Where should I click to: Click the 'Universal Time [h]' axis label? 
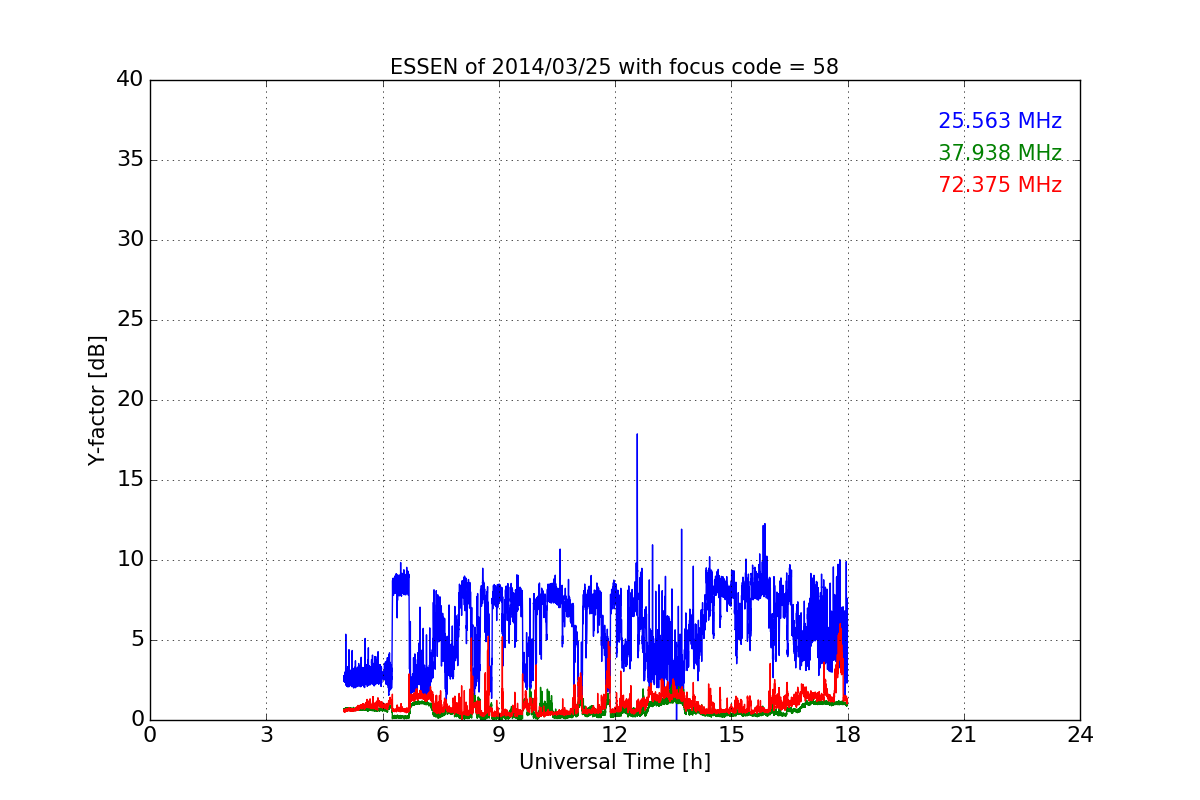615,762
